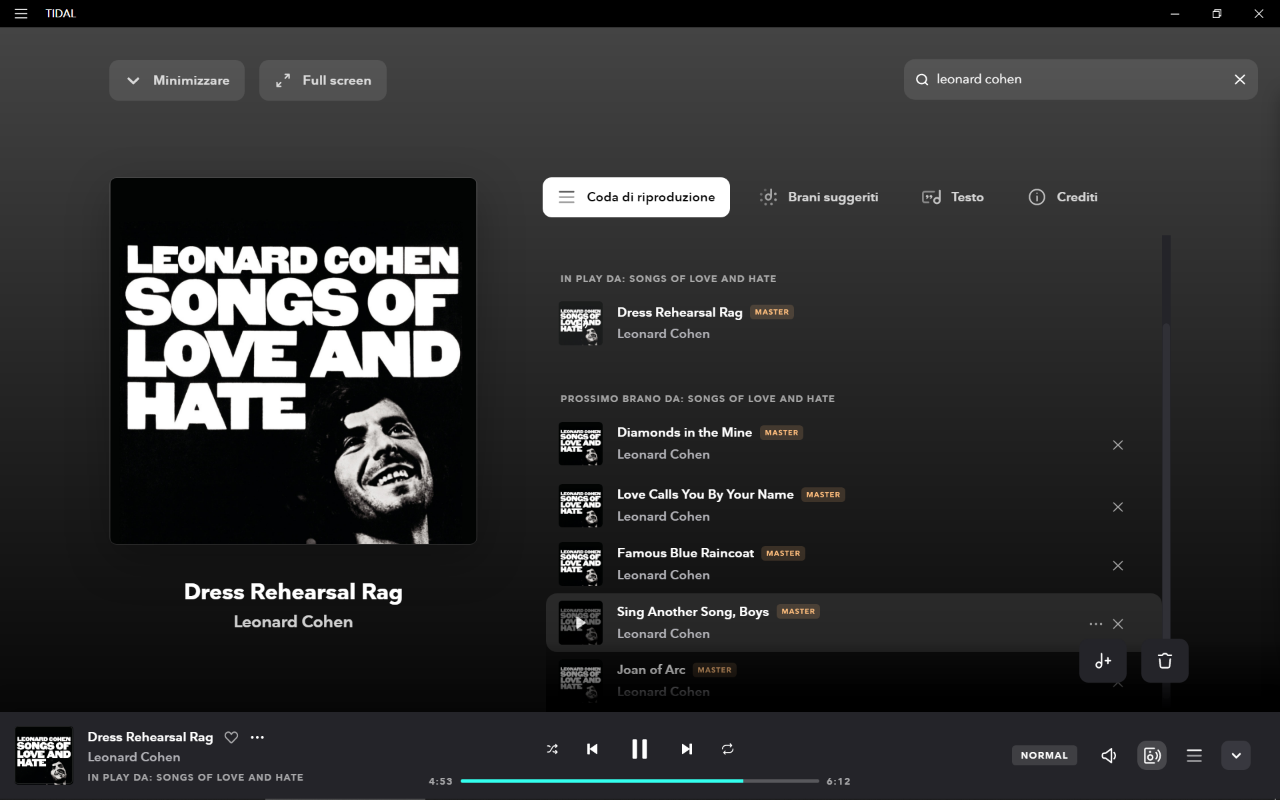Click Love Calls You By Your Name thumbnail
This screenshot has width=1280, height=800.
click(x=580, y=506)
